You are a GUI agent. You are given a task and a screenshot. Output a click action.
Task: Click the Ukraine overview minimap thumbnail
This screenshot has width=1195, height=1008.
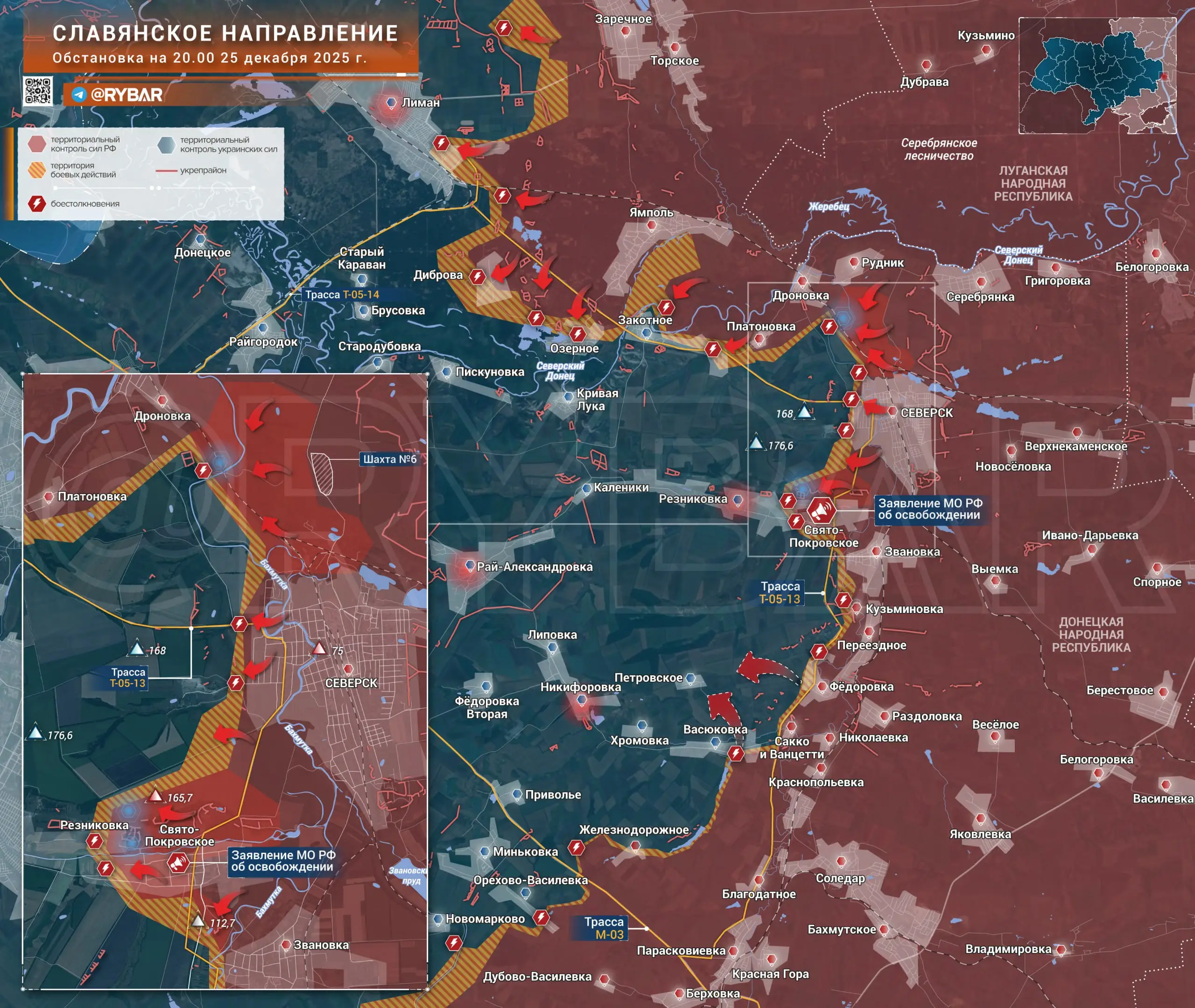pyautogui.click(x=1097, y=76)
